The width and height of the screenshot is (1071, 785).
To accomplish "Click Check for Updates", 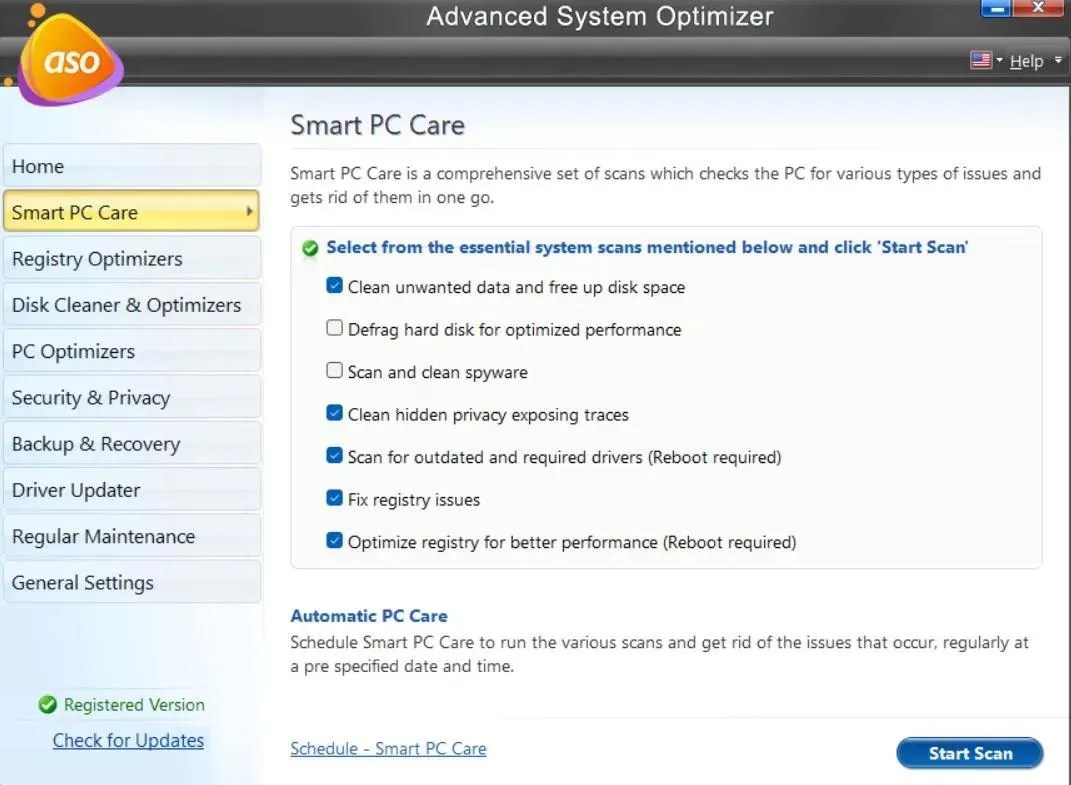I will [x=128, y=740].
